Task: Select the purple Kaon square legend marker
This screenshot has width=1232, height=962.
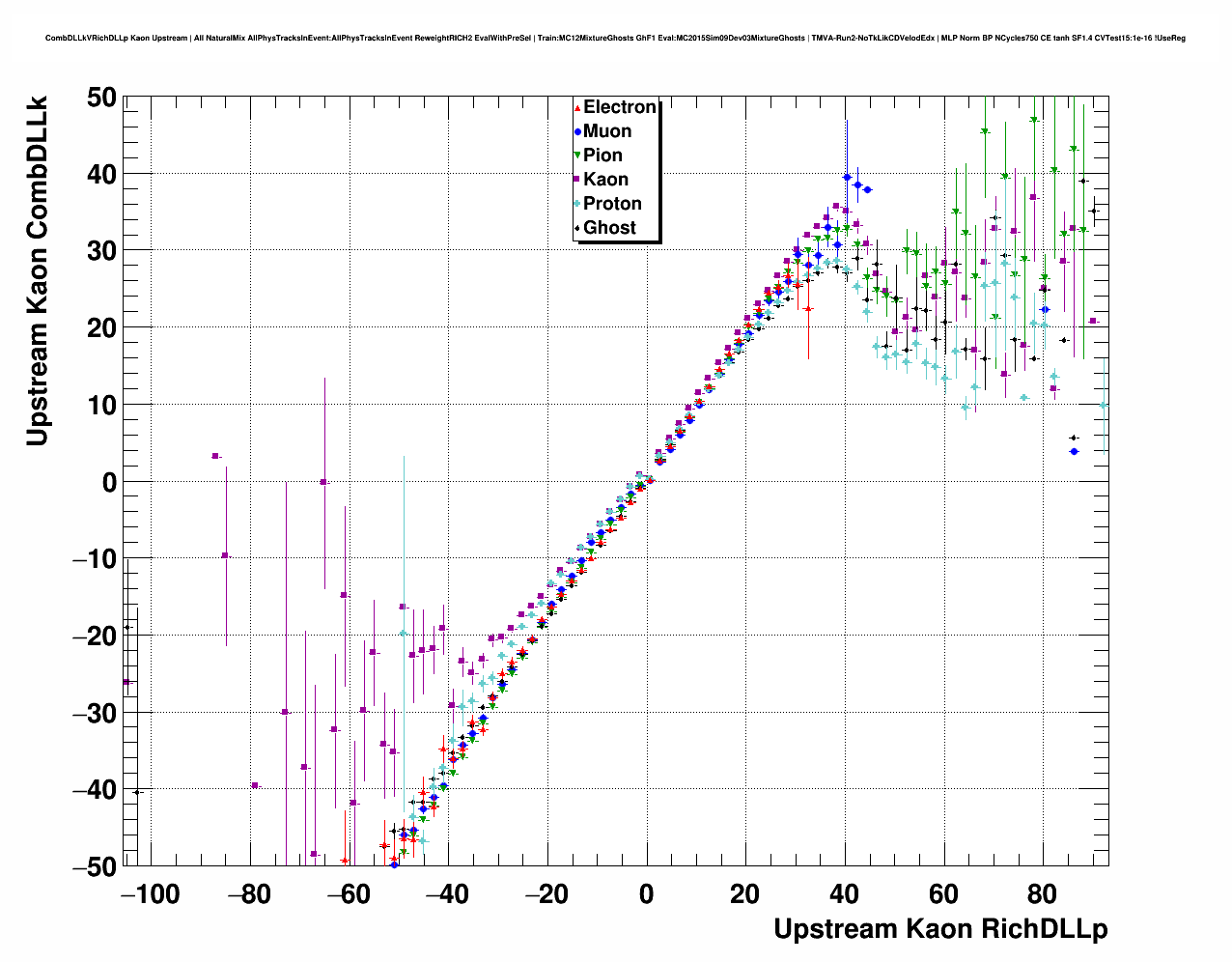Action: click(577, 181)
